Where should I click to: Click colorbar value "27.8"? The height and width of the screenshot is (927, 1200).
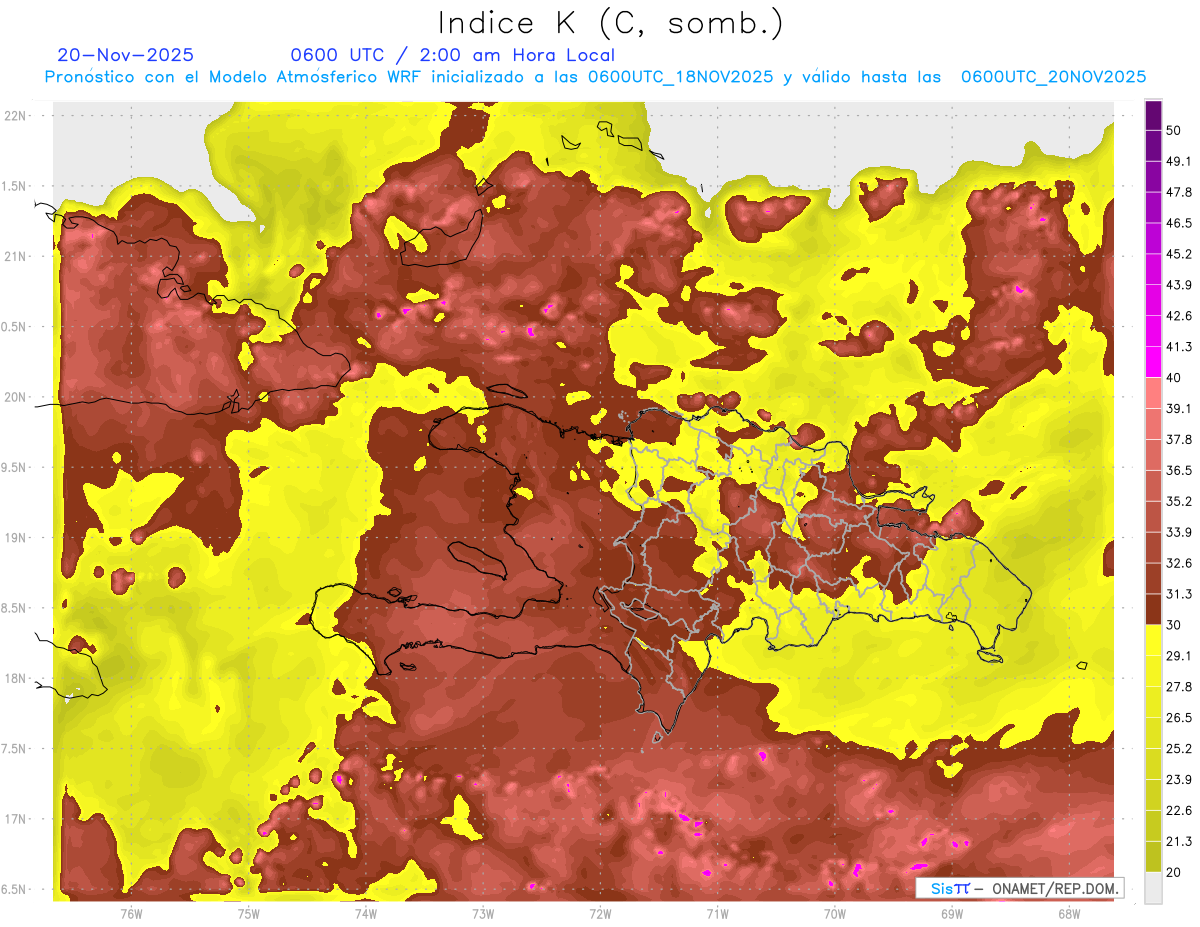point(1179,687)
